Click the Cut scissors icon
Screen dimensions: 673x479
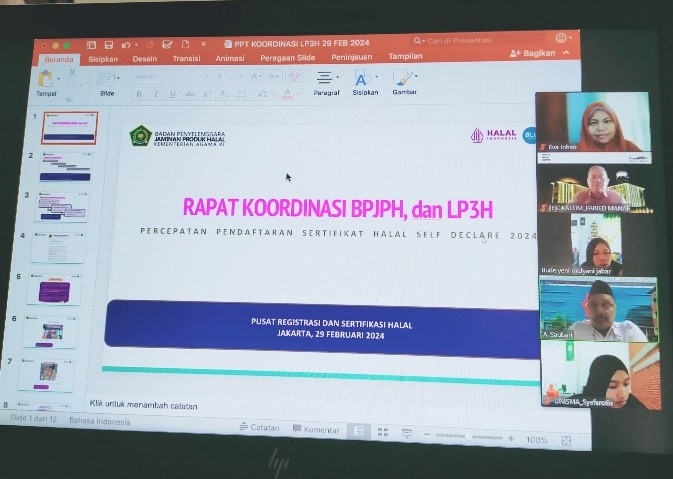click(73, 72)
